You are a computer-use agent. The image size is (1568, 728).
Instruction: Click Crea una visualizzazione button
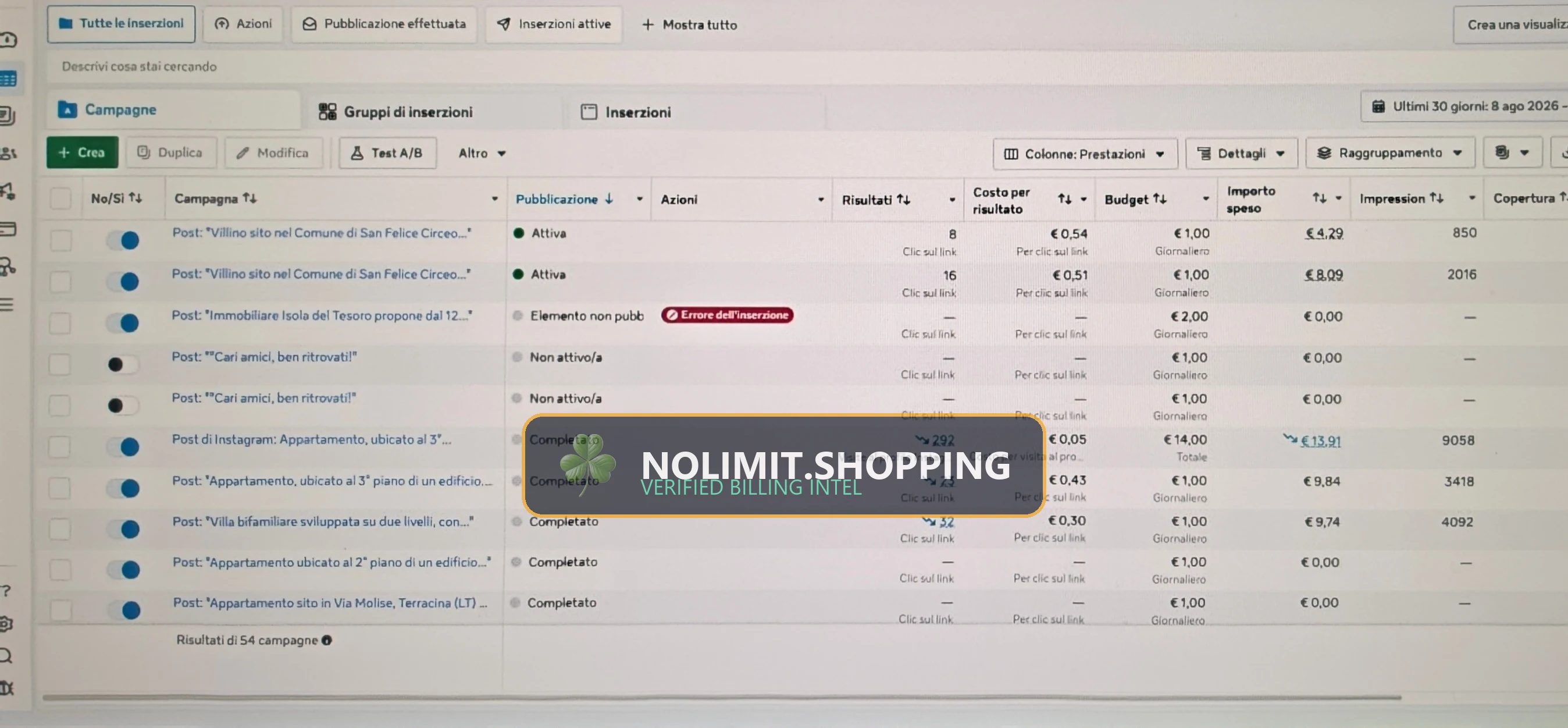1511,24
